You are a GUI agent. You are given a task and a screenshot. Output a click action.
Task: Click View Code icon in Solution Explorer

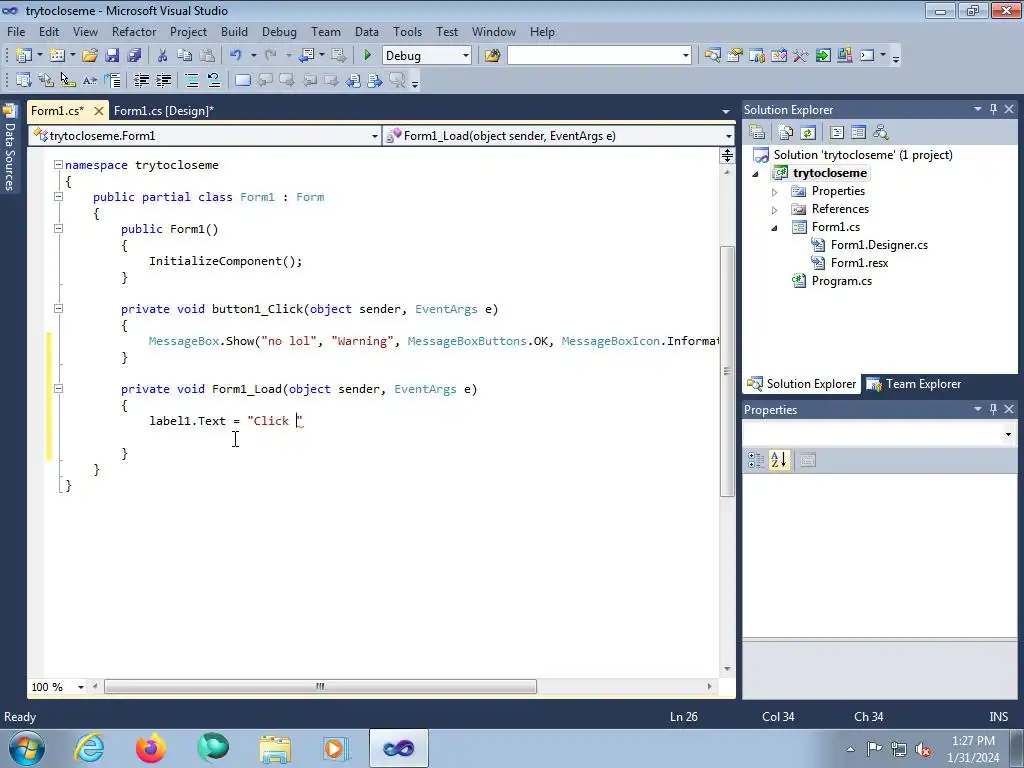click(x=837, y=133)
